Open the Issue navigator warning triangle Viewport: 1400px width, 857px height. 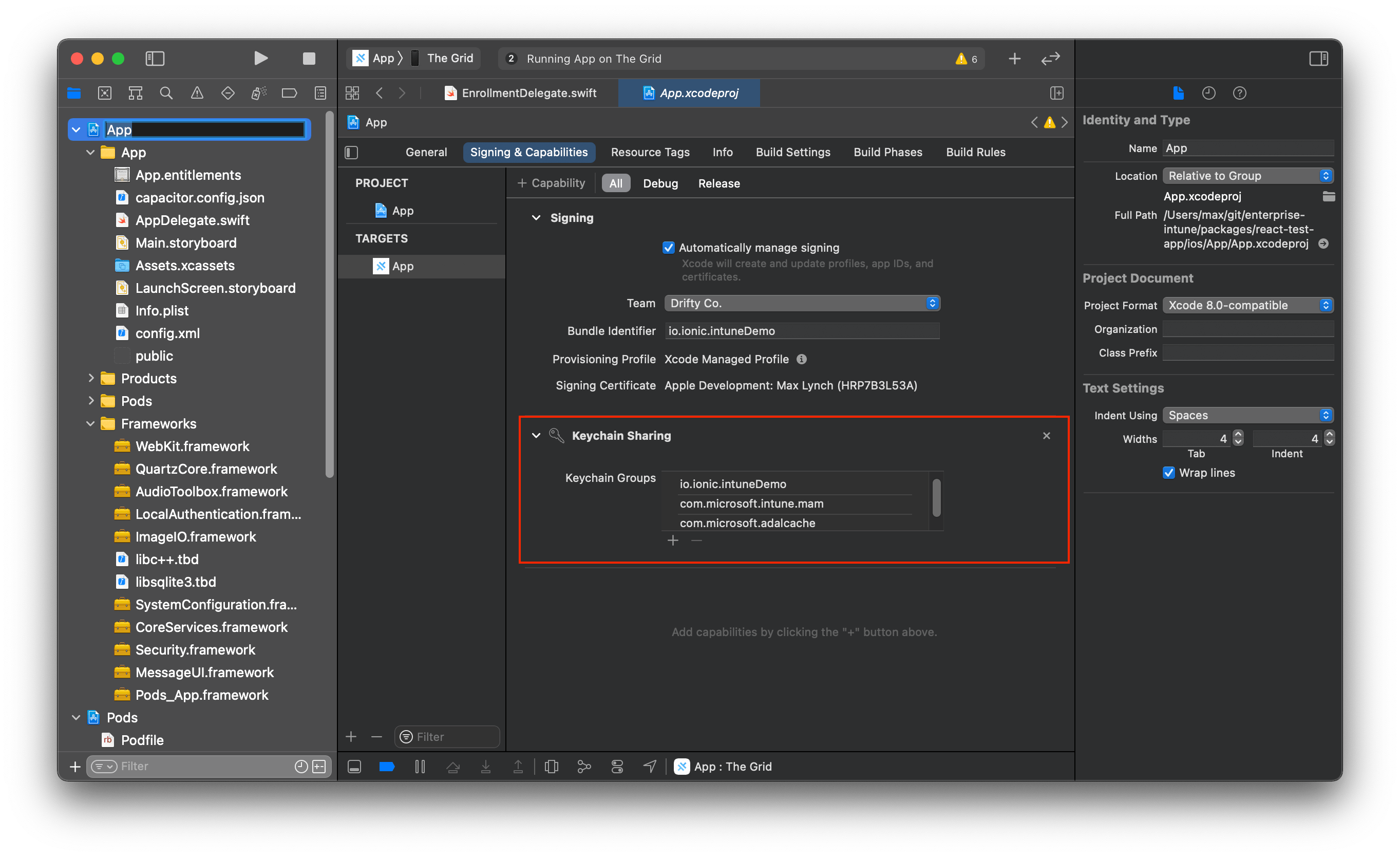point(197,92)
